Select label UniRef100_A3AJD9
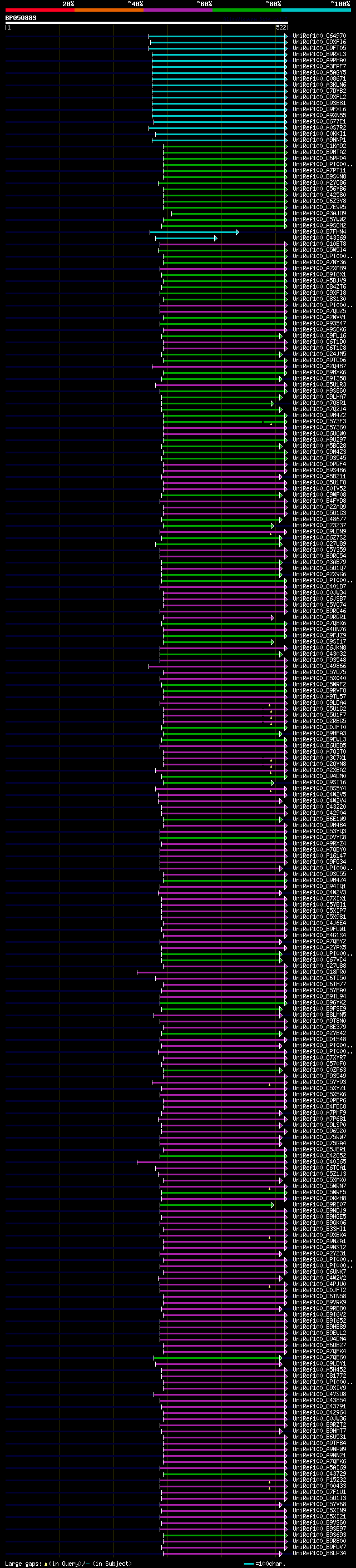This screenshot has width=356, height=1568. tap(319, 213)
